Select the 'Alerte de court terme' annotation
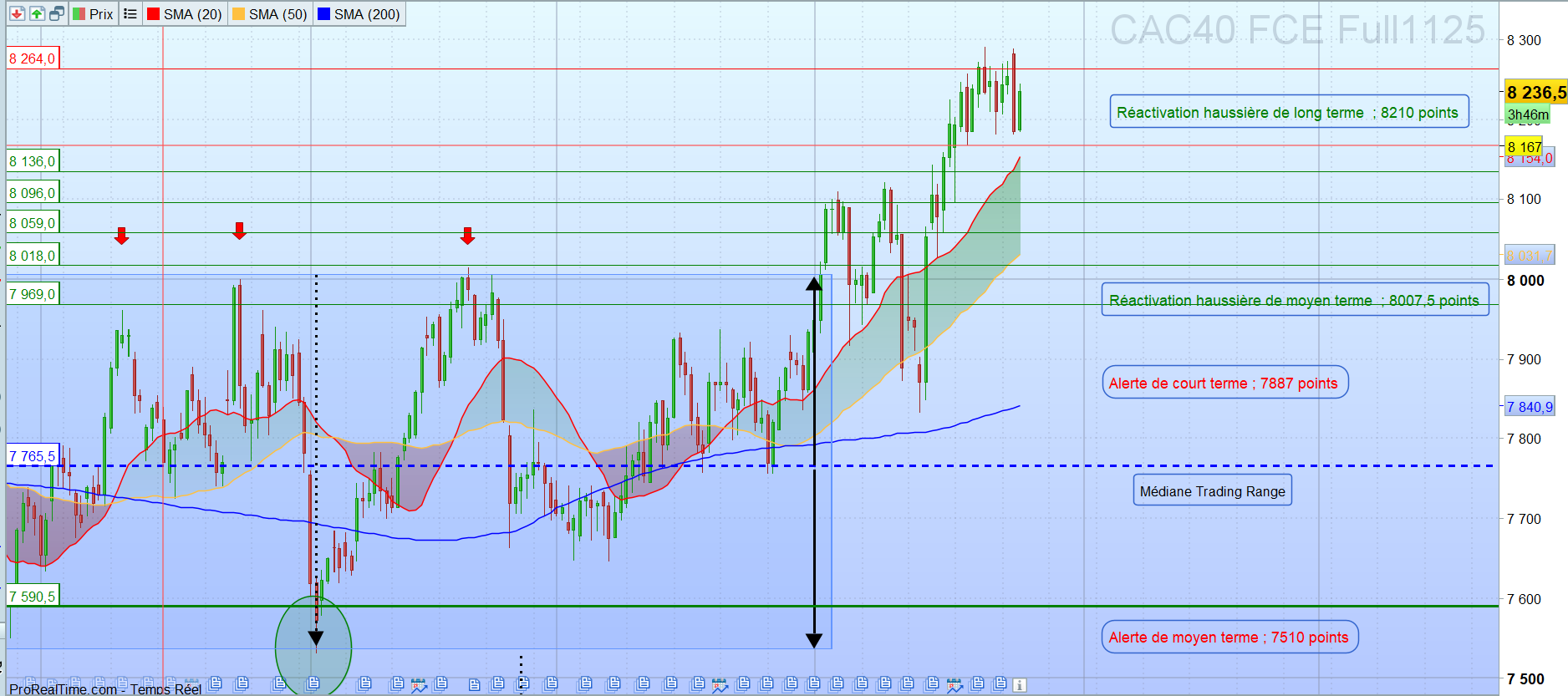This screenshot has height=696, width=1568. 1224,384
